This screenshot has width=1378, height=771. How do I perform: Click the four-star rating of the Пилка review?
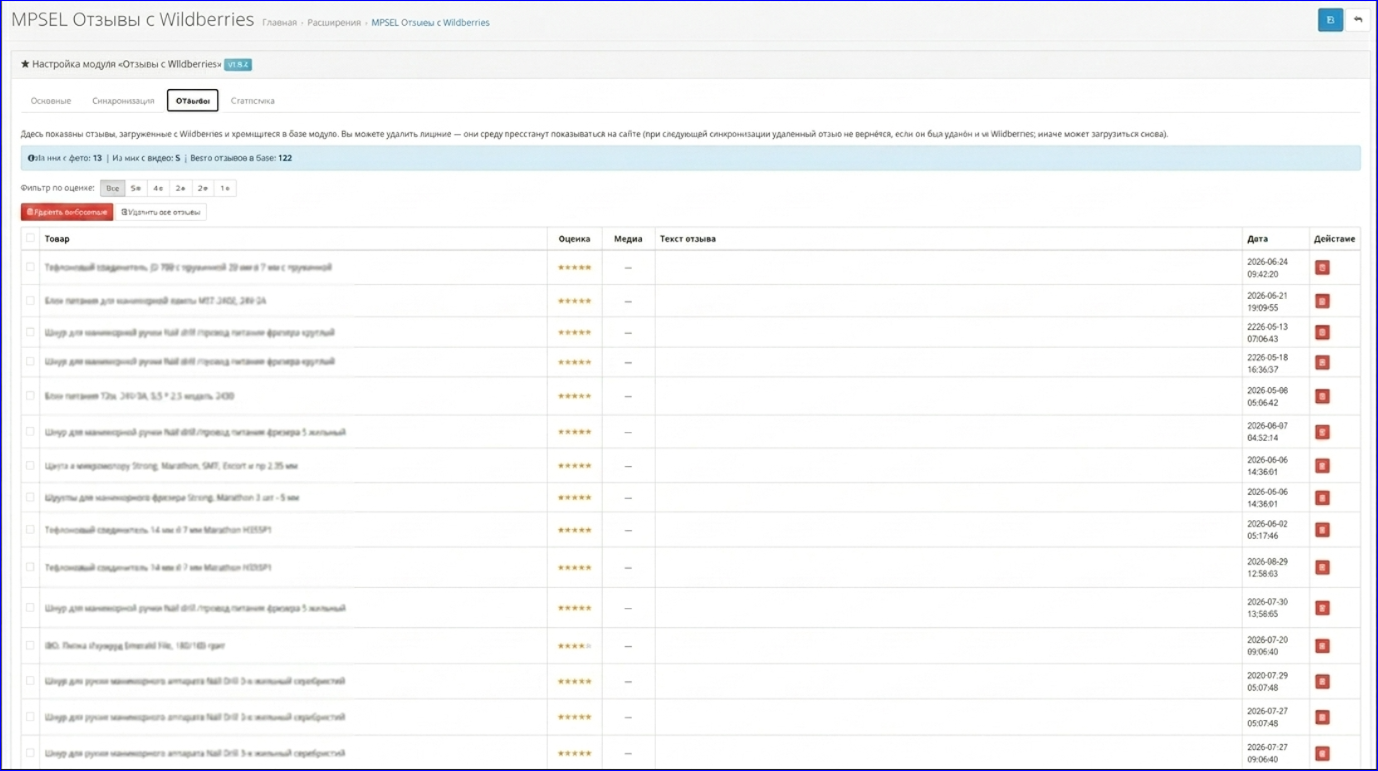[x=574, y=646]
